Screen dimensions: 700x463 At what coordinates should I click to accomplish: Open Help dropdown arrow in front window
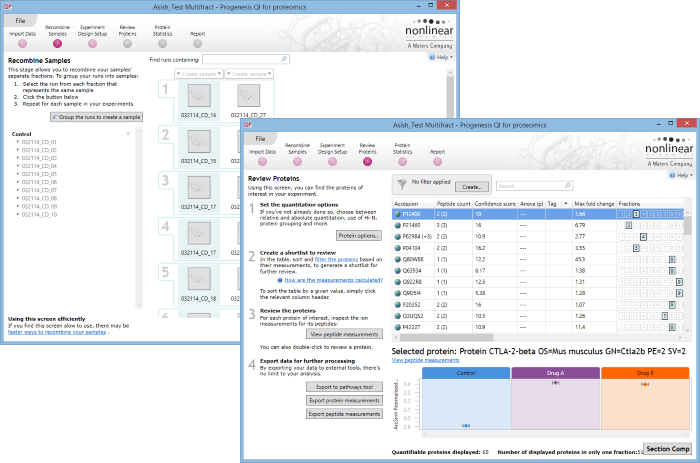692,175
